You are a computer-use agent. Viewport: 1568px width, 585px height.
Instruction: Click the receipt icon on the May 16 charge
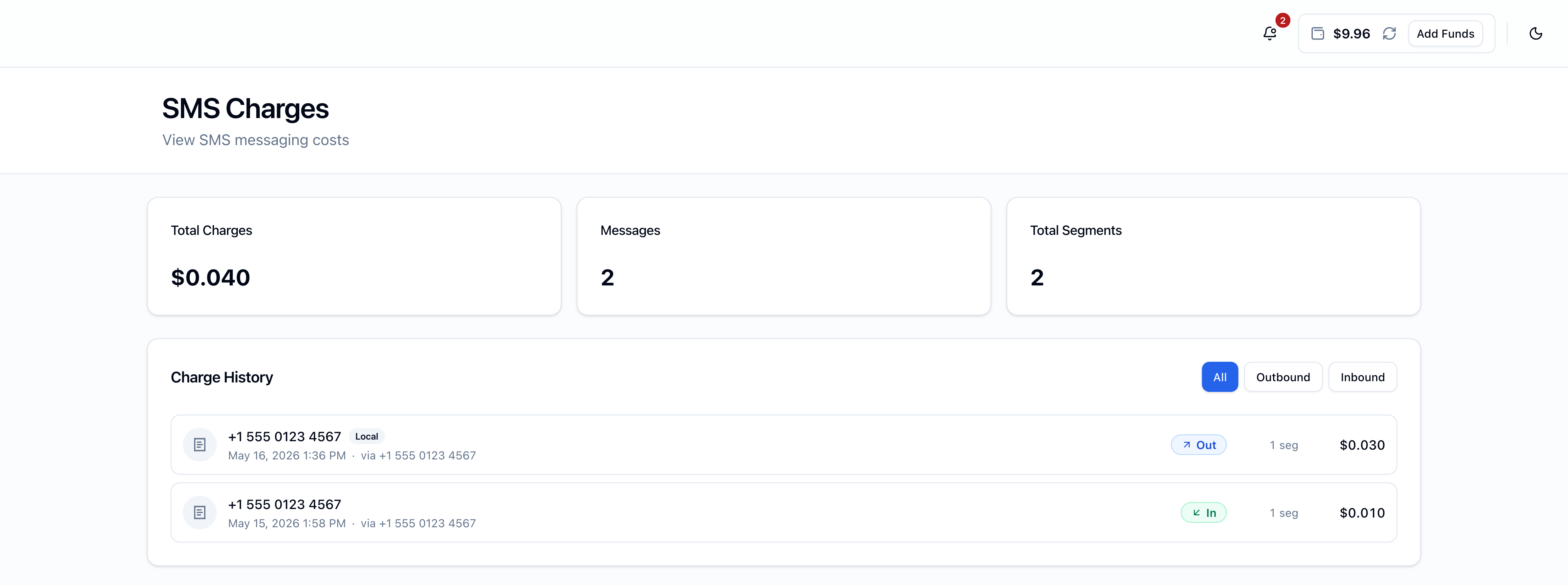click(200, 445)
